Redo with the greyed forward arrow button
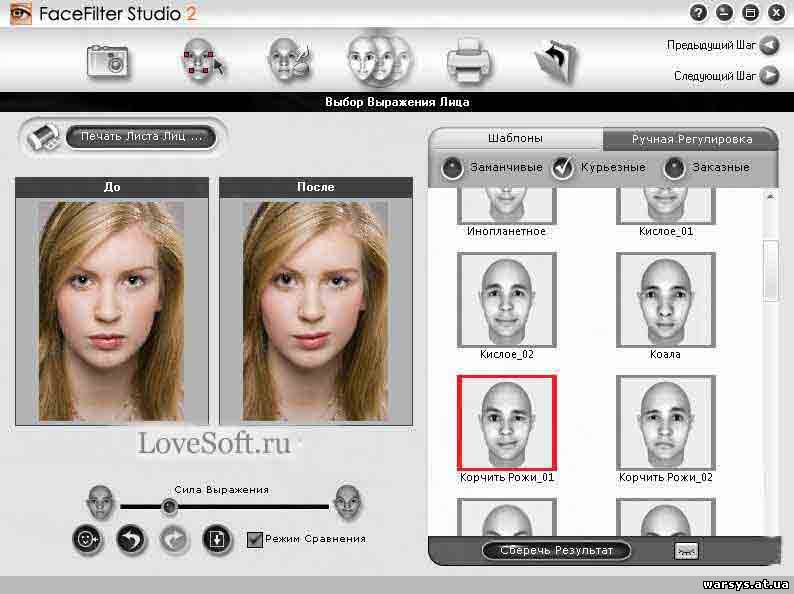This screenshot has width=794, height=594. [174, 539]
